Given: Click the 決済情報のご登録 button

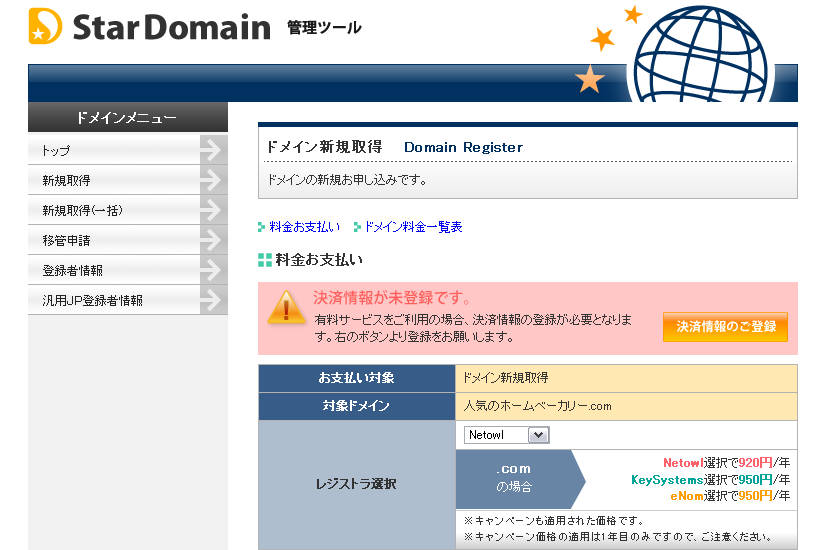Looking at the screenshot, I should [x=726, y=327].
